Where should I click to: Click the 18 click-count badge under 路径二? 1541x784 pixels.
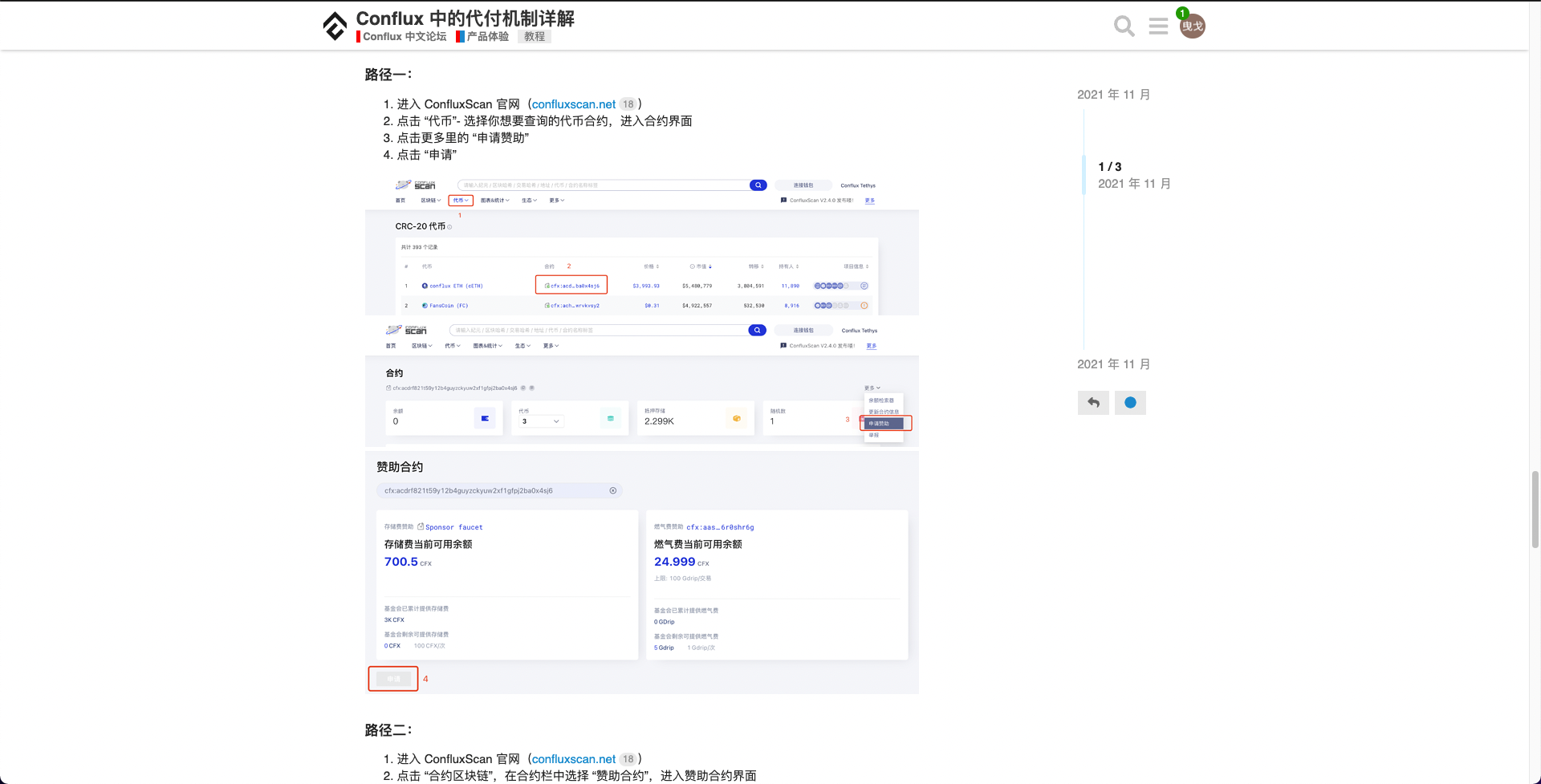[628, 759]
